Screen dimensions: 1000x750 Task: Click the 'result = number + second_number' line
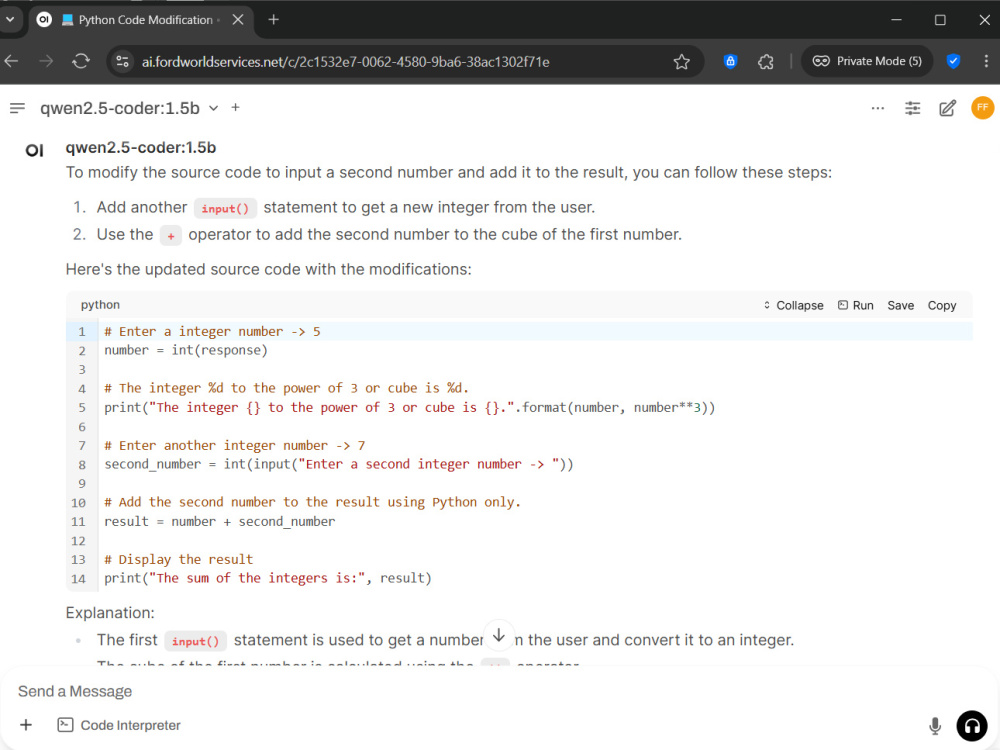coord(219,522)
